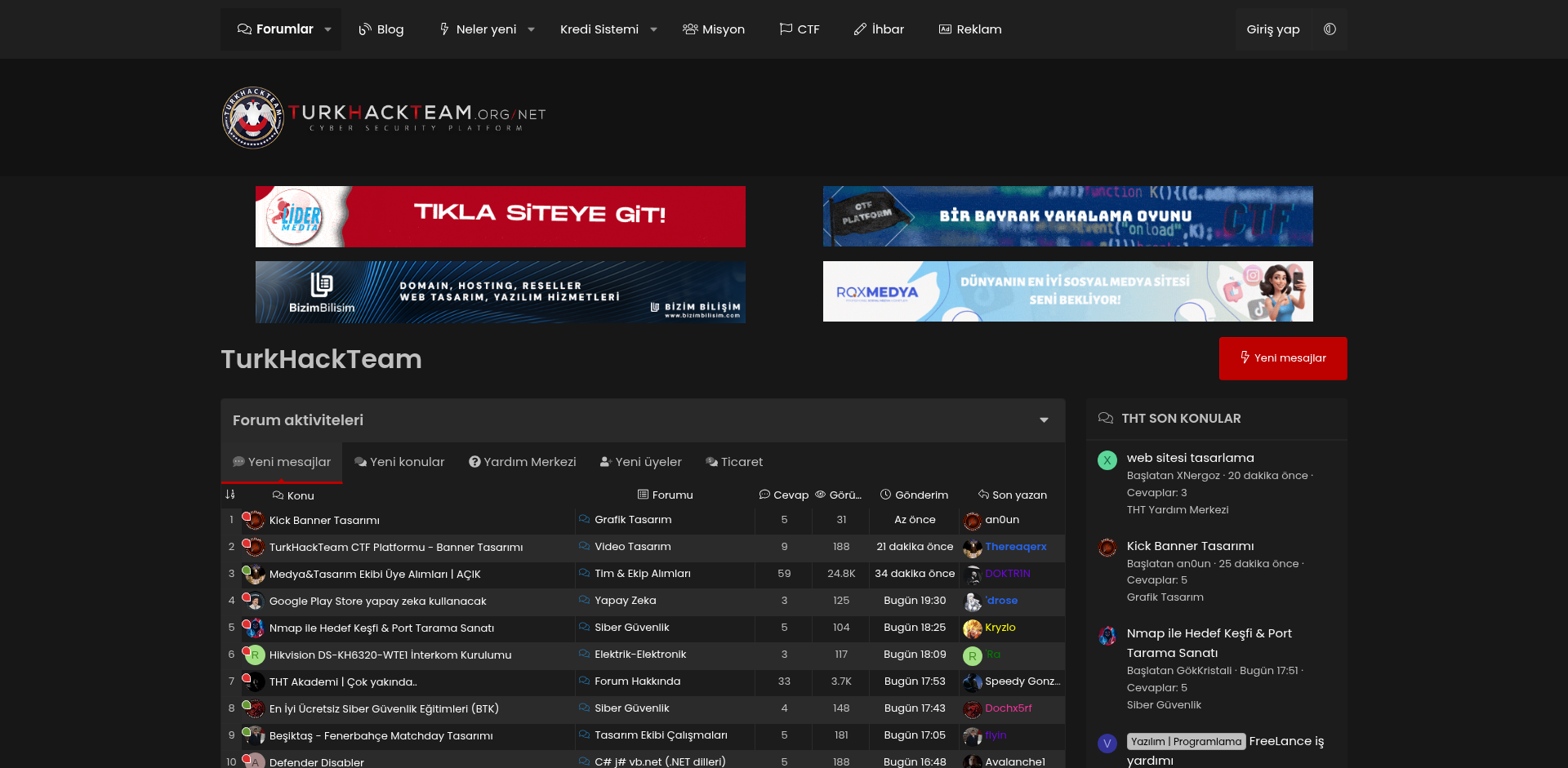Image resolution: width=1568 pixels, height=768 pixels.
Task: Click the Giriş yap login link
Action: coord(1272,29)
